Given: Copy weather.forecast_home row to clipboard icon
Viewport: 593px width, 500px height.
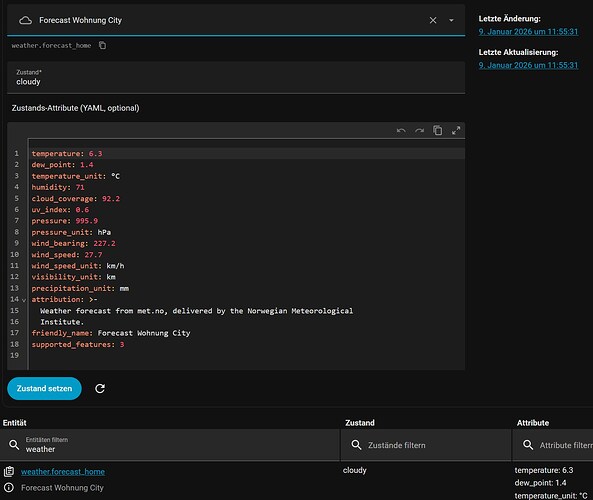Looking at the screenshot, I should coord(9,471).
